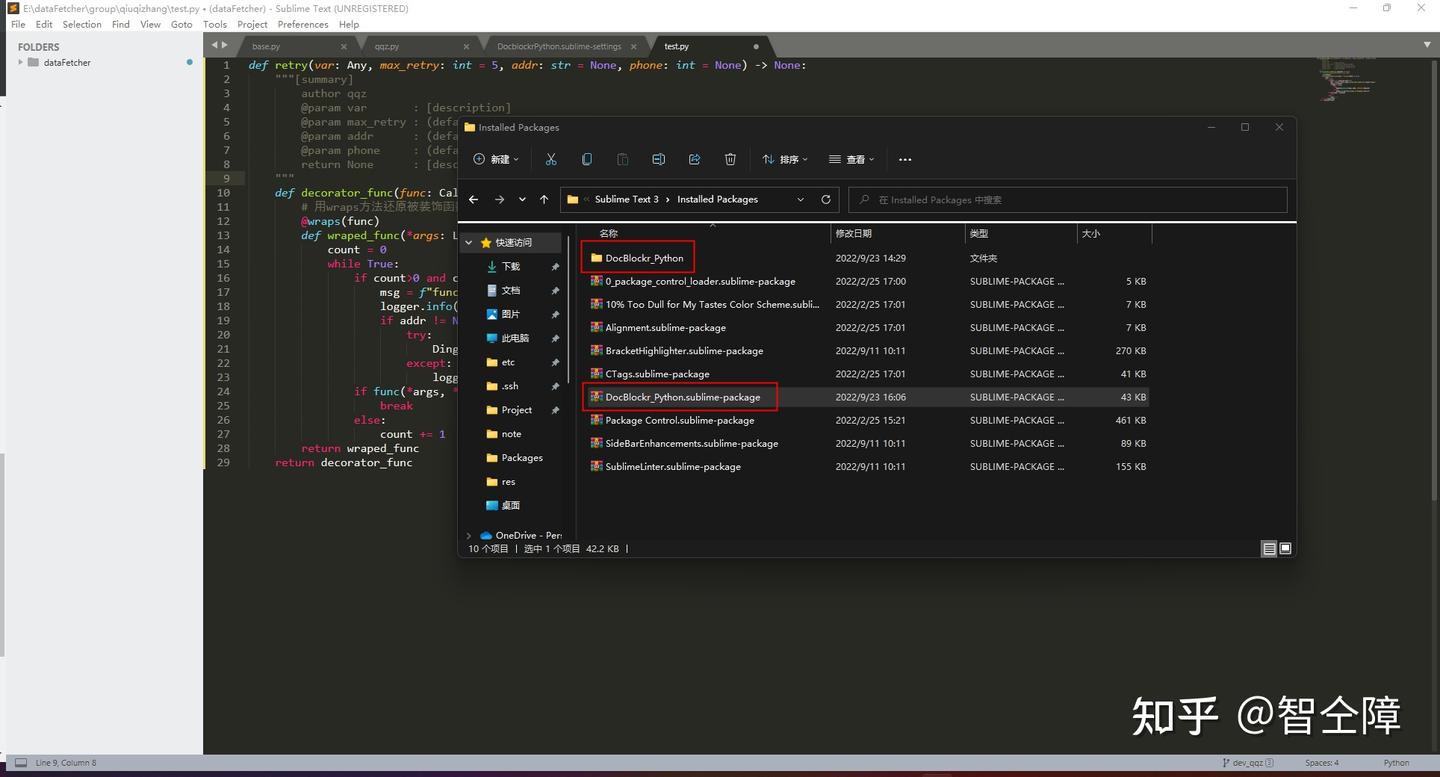This screenshot has height=777, width=1440.
Task: Select DocBlockr_Python.sublime-package file
Action: click(683, 397)
